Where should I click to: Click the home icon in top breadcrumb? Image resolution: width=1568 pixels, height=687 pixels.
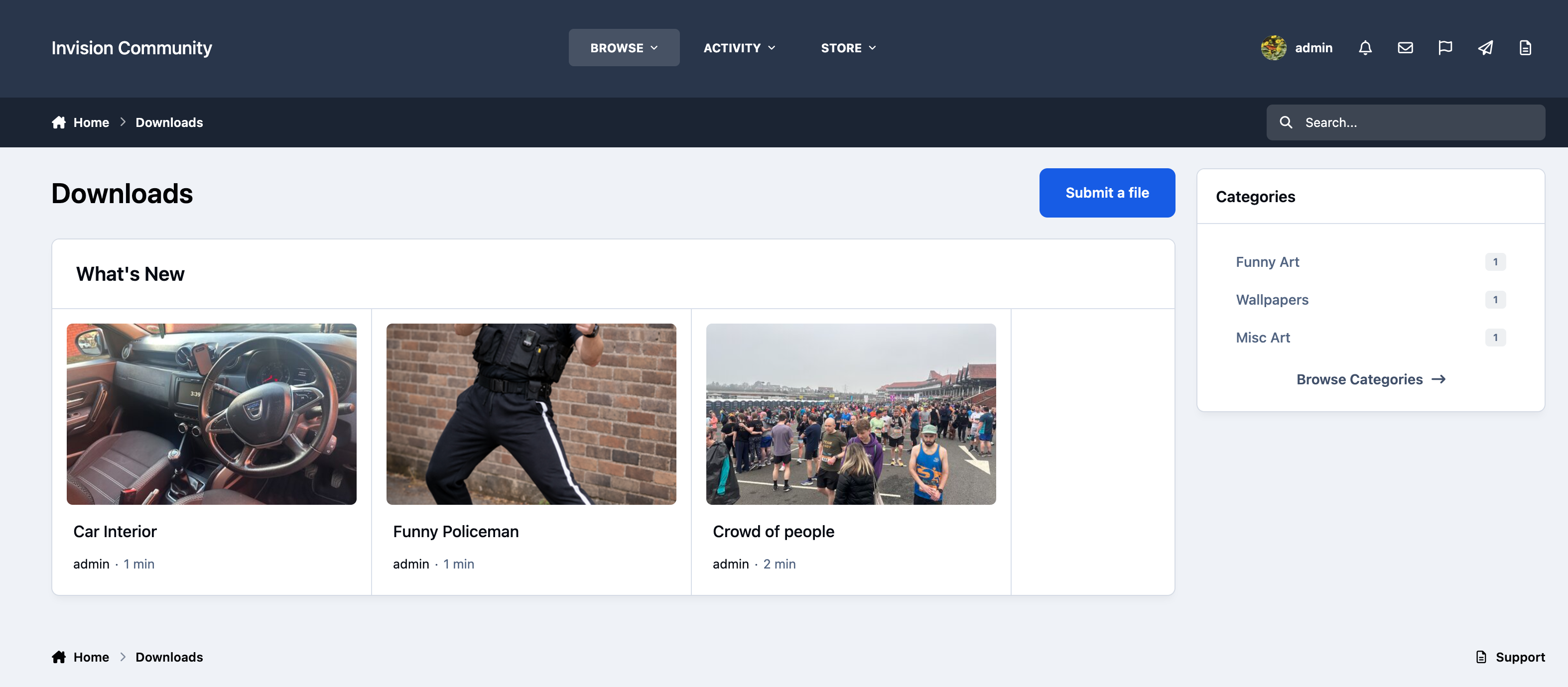(x=58, y=122)
